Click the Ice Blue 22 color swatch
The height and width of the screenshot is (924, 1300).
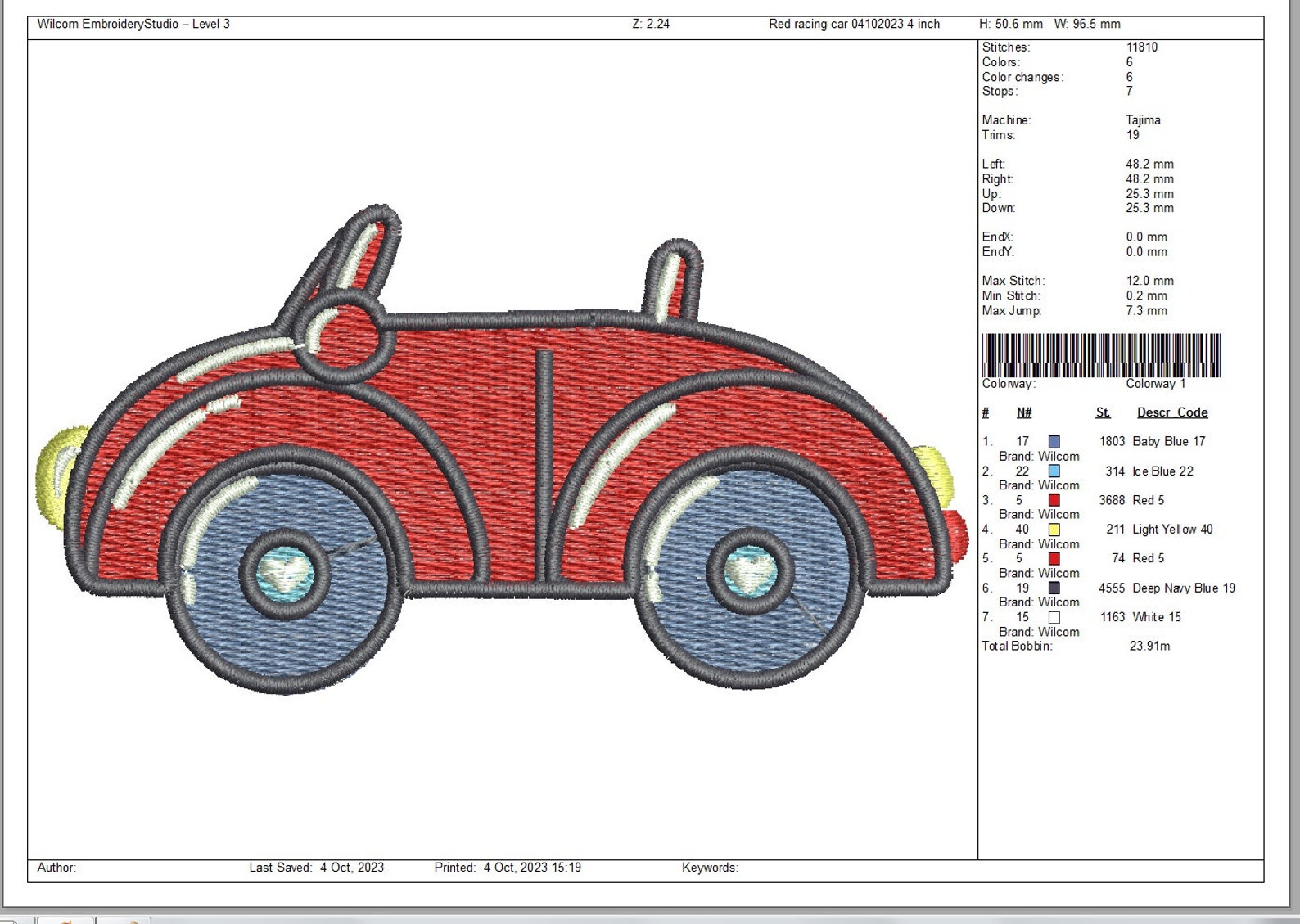(1054, 471)
